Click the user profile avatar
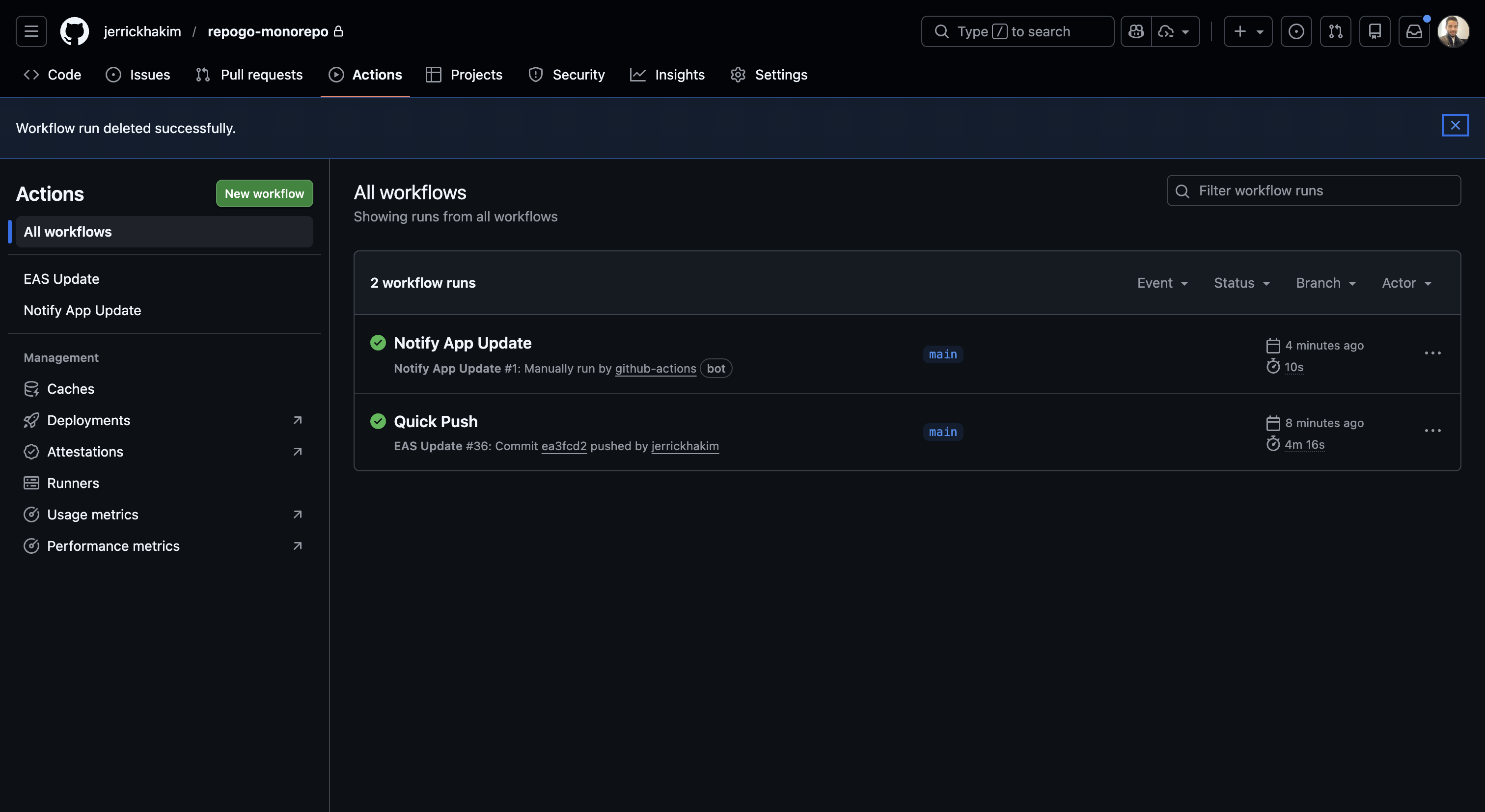This screenshot has height=812, width=1485. pyautogui.click(x=1453, y=31)
